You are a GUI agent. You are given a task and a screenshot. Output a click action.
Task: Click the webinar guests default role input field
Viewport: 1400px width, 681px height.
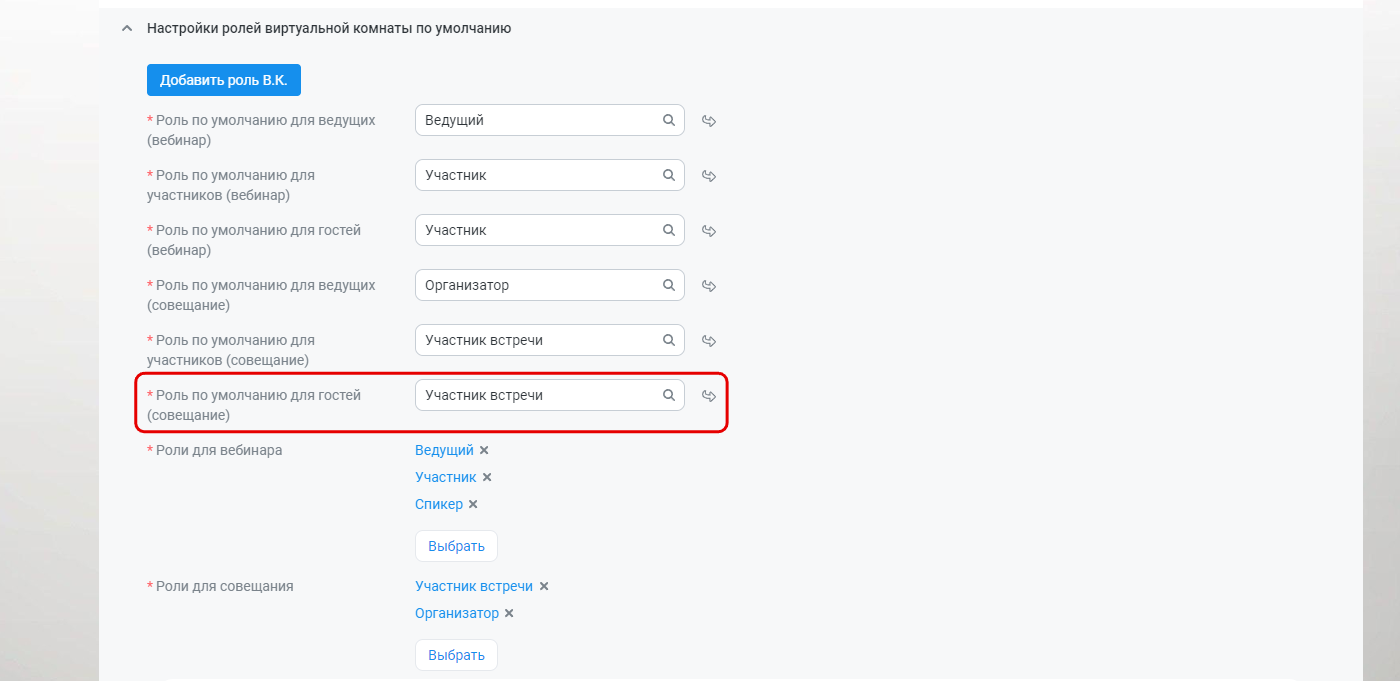click(x=550, y=230)
